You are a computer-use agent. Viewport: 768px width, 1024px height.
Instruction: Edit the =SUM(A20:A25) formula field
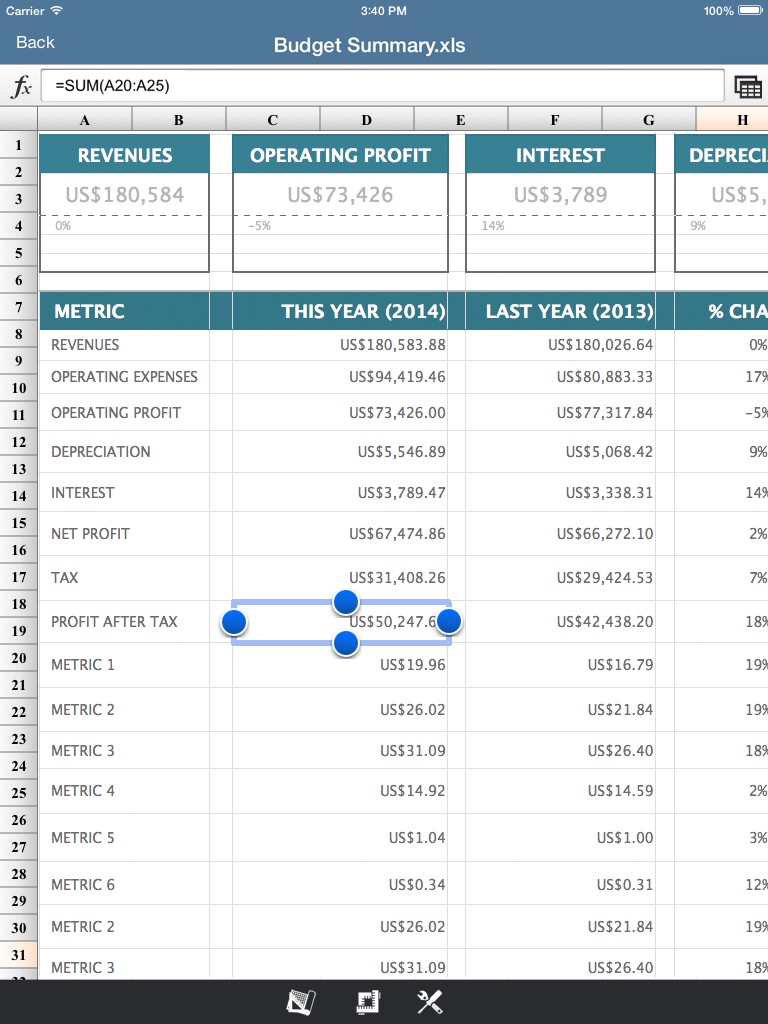(383, 86)
